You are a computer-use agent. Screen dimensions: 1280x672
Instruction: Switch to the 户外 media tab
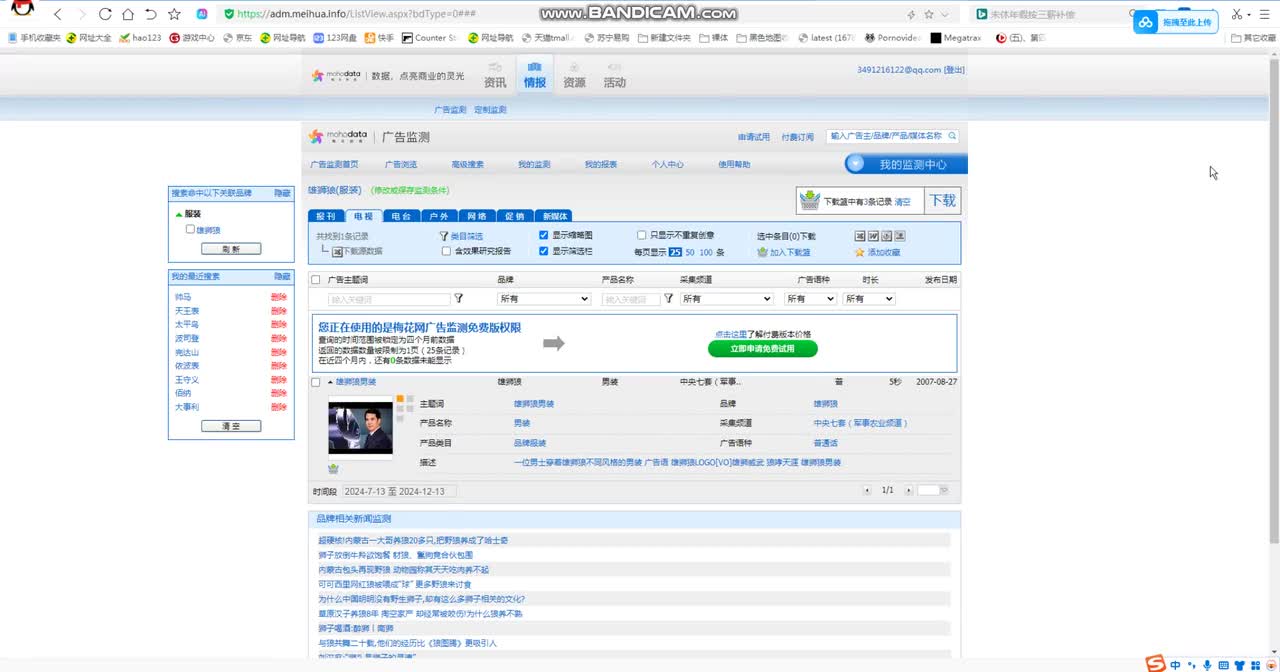click(439, 216)
